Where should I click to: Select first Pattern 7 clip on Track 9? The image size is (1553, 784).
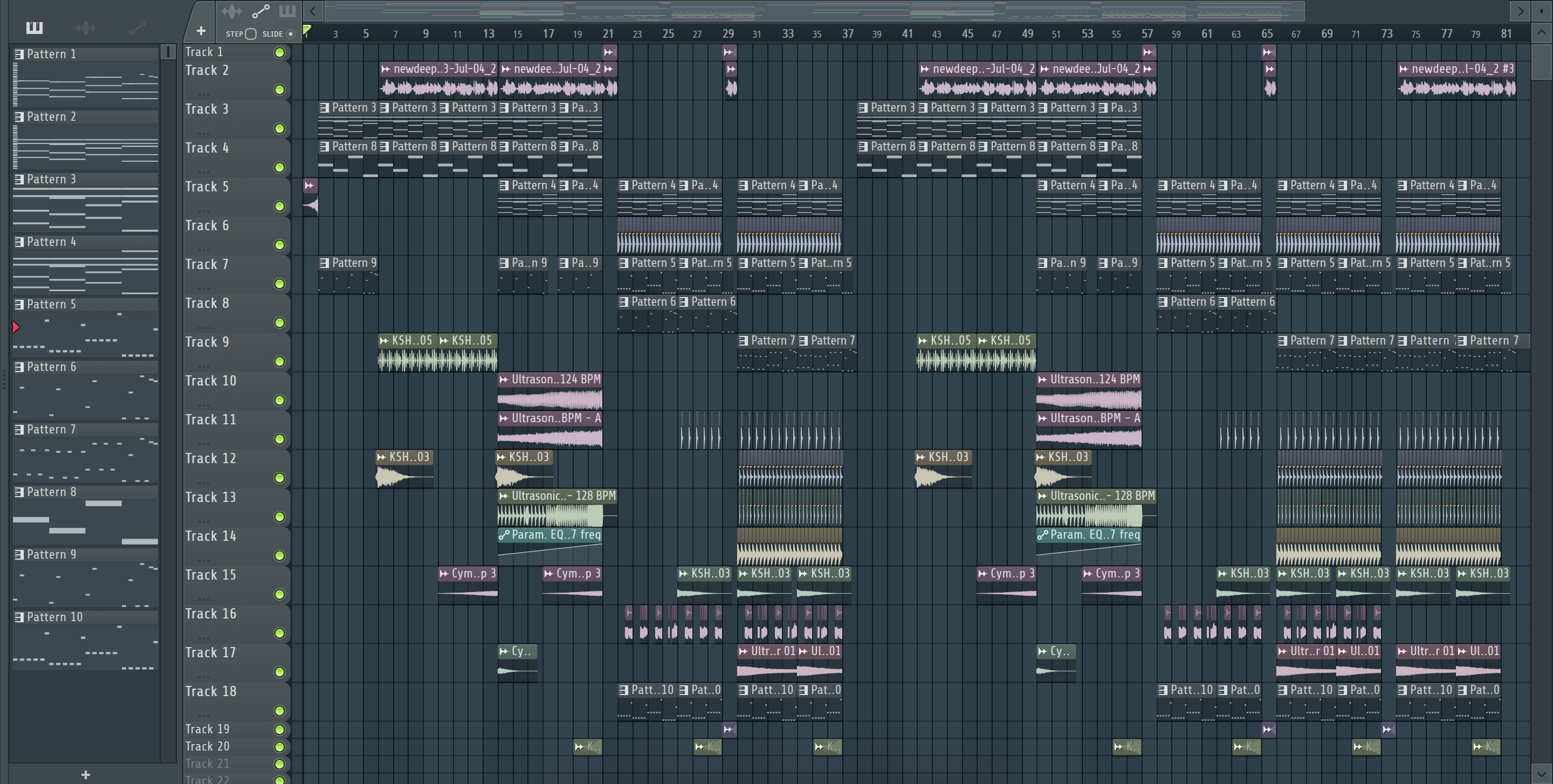tap(767, 352)
